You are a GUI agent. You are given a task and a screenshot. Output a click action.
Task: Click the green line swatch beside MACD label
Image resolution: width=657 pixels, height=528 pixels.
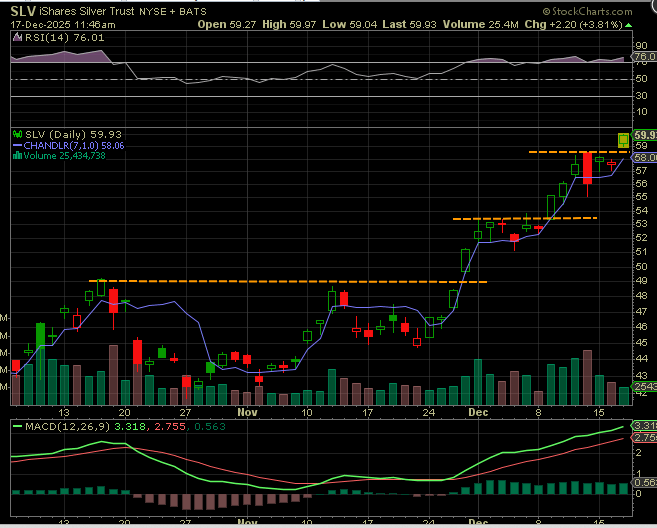point(18,426)
